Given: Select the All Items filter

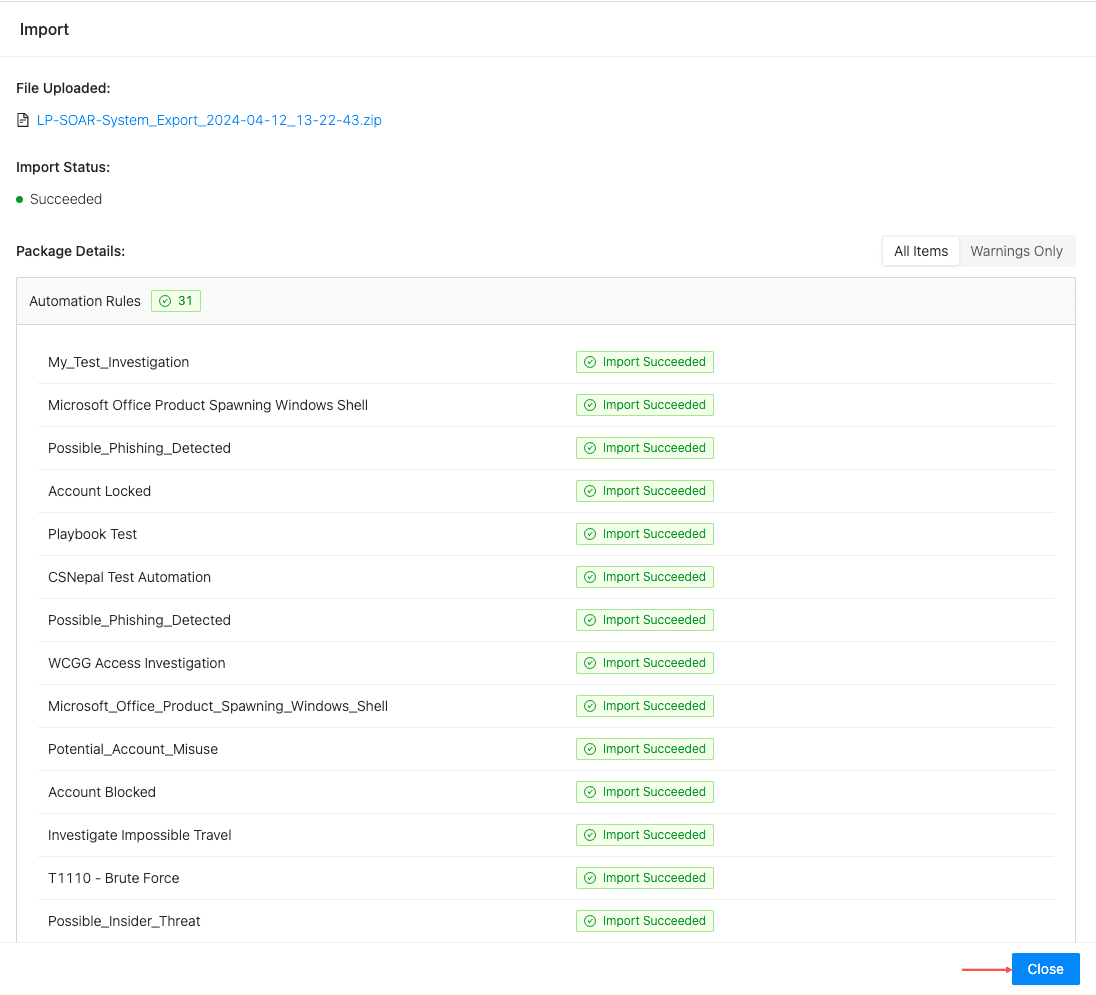Looking at the screenshot, I should [920, 251].
